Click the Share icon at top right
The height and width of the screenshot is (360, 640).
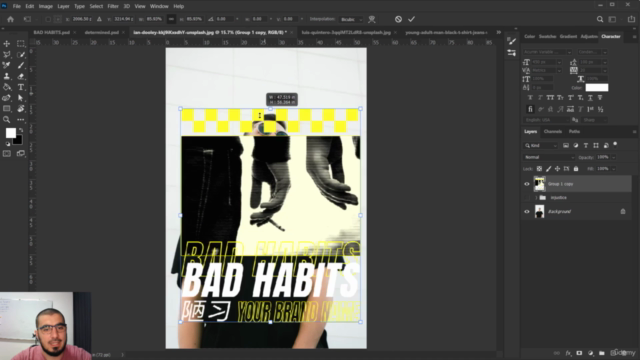tap(631, 19)
